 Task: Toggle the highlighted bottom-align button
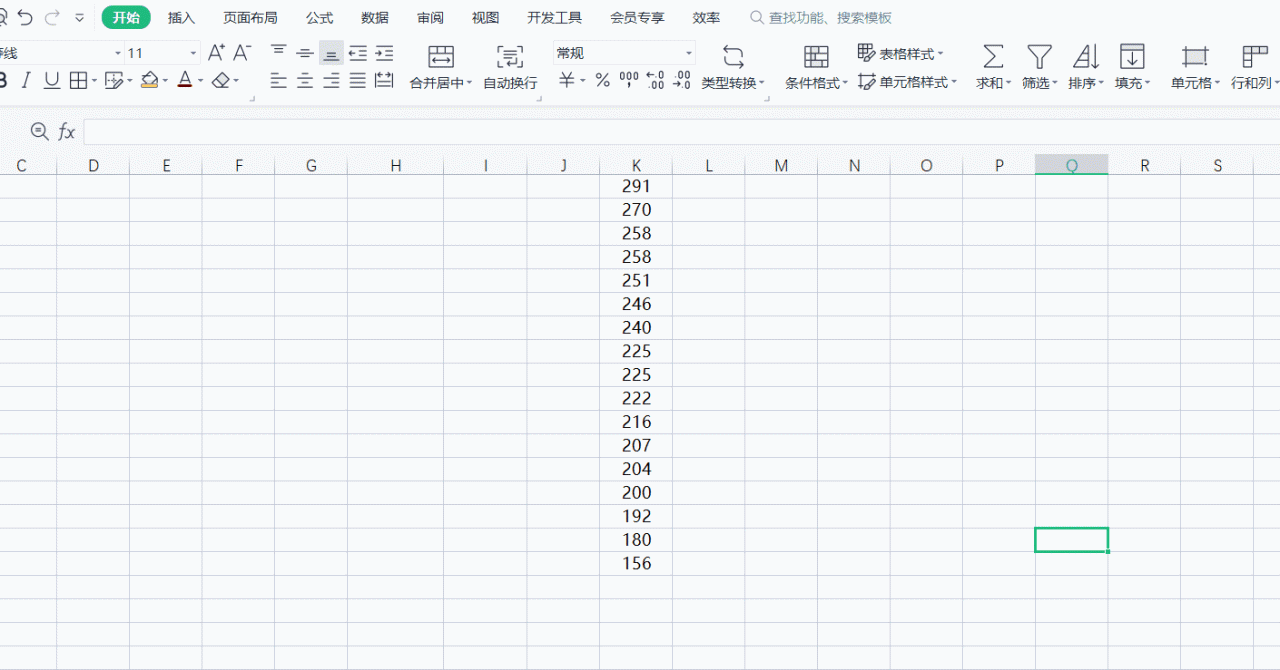[331, 53]
